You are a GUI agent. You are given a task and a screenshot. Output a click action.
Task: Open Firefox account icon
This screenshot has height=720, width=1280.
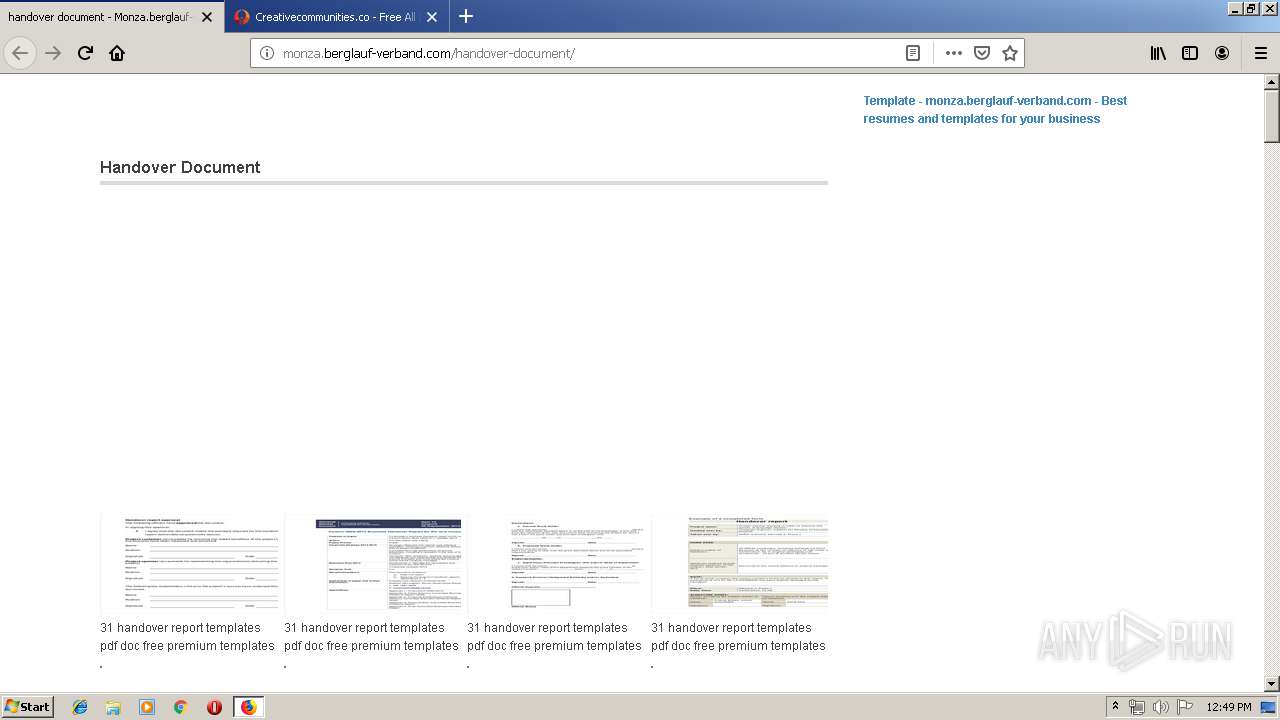click(1222, 53)
